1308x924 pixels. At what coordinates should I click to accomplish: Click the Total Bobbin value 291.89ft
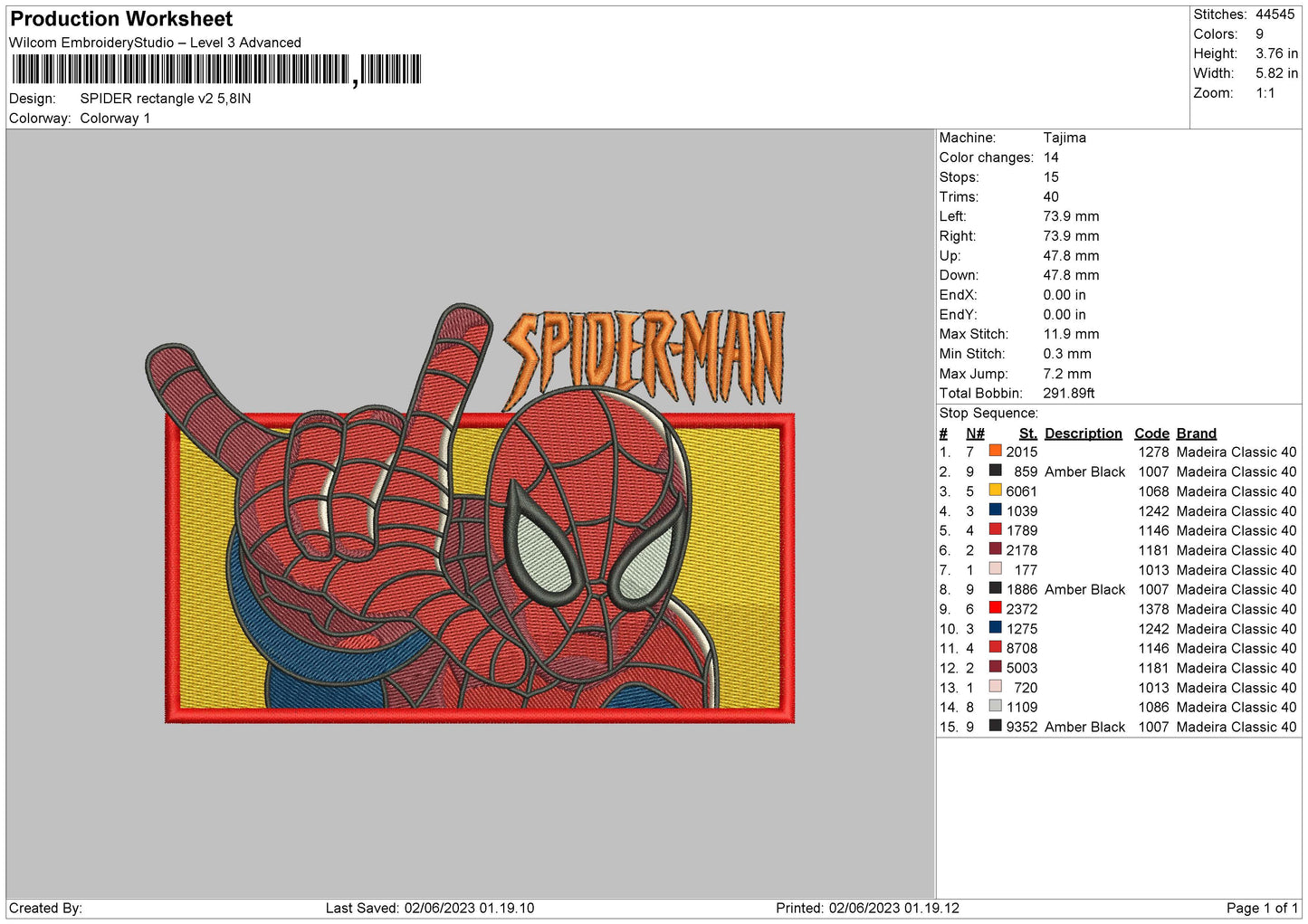tap(1068, 394)
